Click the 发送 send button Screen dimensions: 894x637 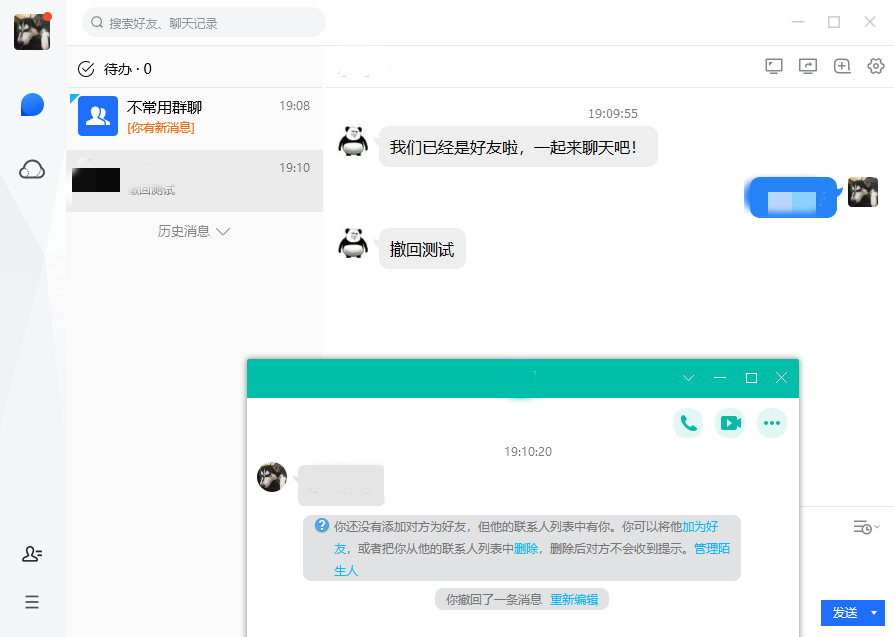click(x=844, y=613)
